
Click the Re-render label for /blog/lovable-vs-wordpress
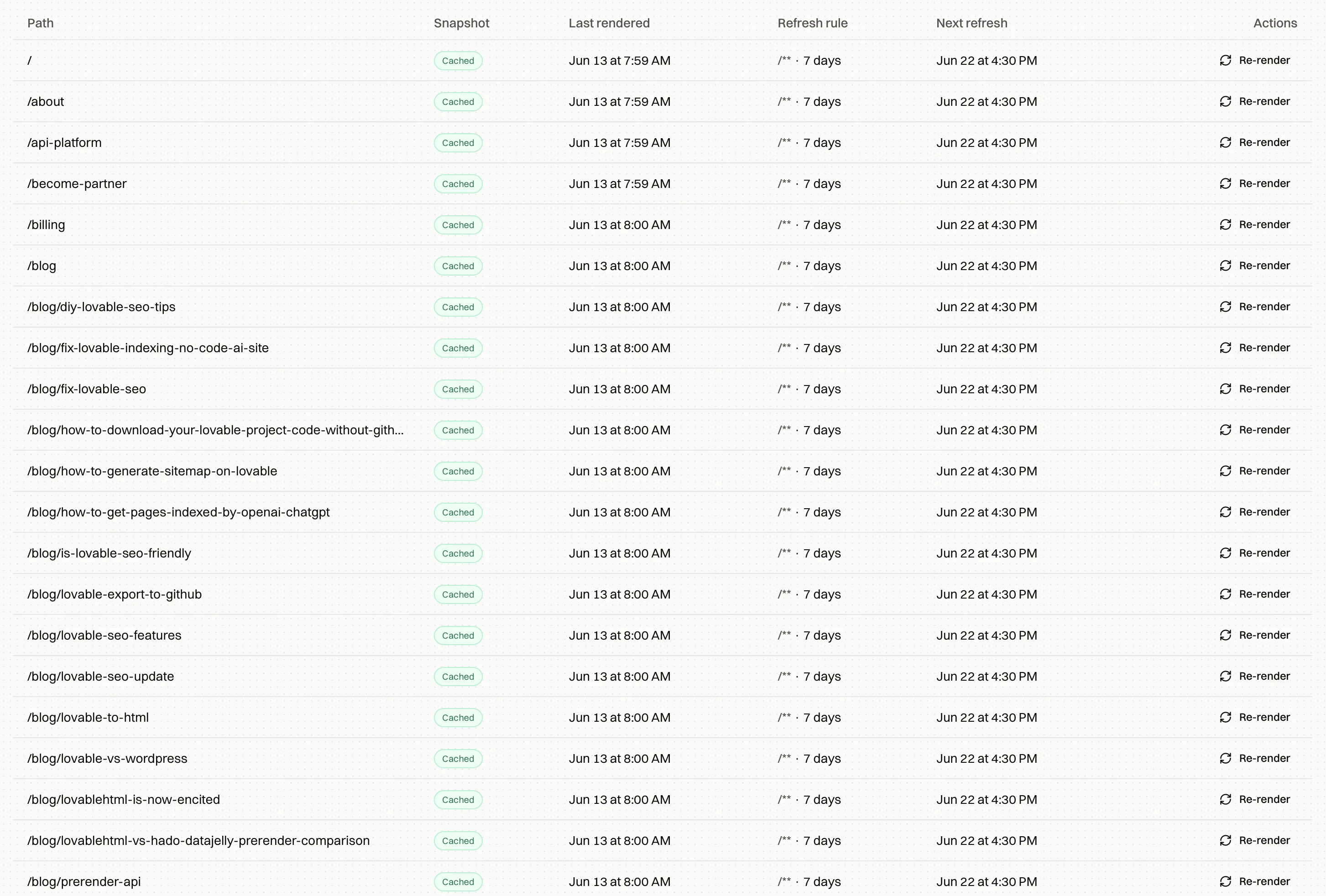pos(1264,759)
